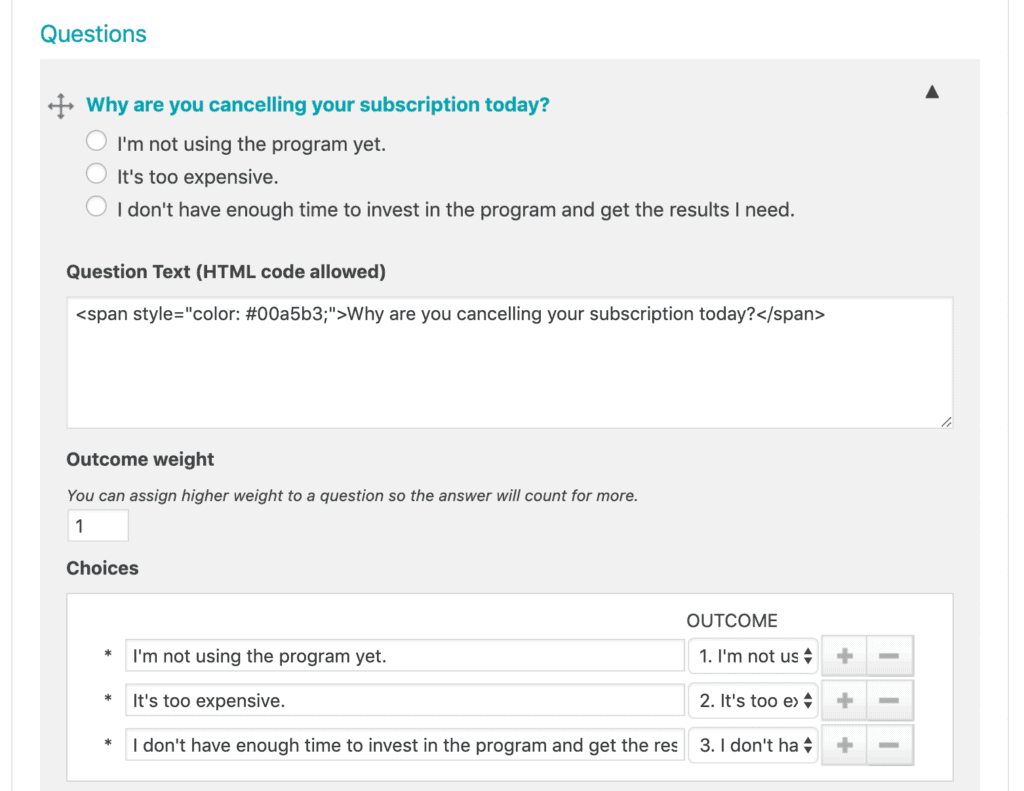Open the outcome dropdown for the first choice
Viewport: 1024px width, 791px height.
tap(752, 655)
